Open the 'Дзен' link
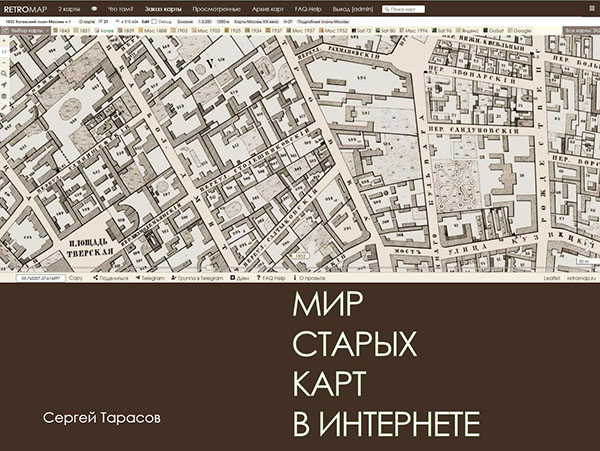The image size is (600, 451). tap(240, 278)
